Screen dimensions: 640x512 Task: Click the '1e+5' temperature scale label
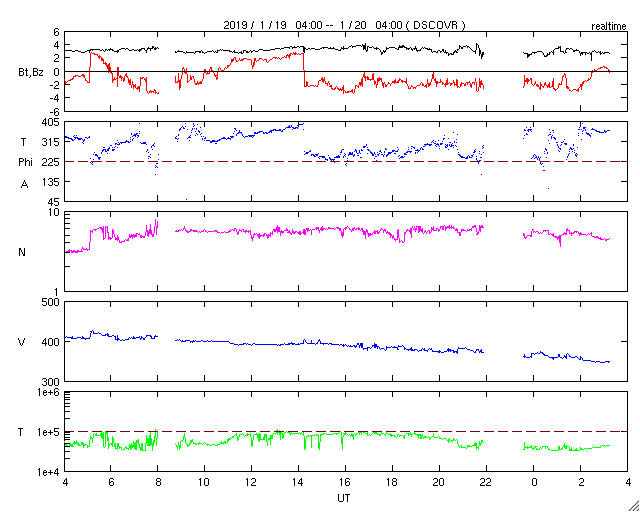(50, 432)
